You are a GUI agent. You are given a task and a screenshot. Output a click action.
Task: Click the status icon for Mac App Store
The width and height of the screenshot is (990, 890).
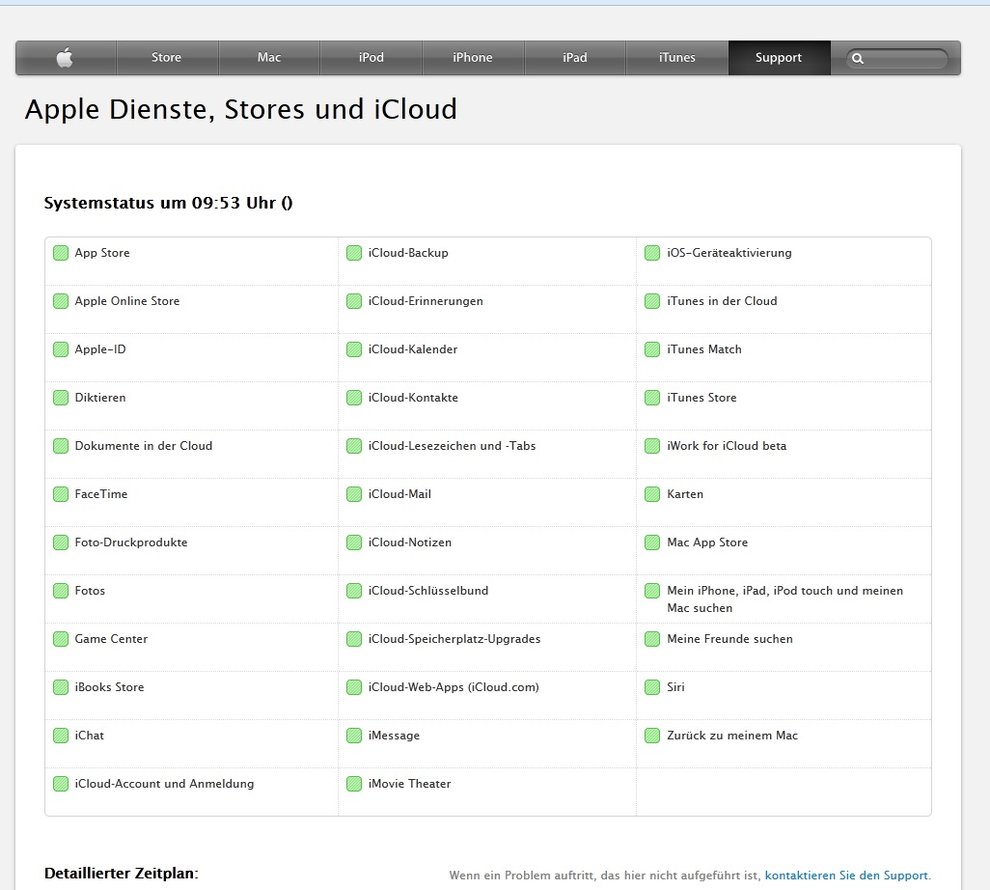(x=652, y=542)
